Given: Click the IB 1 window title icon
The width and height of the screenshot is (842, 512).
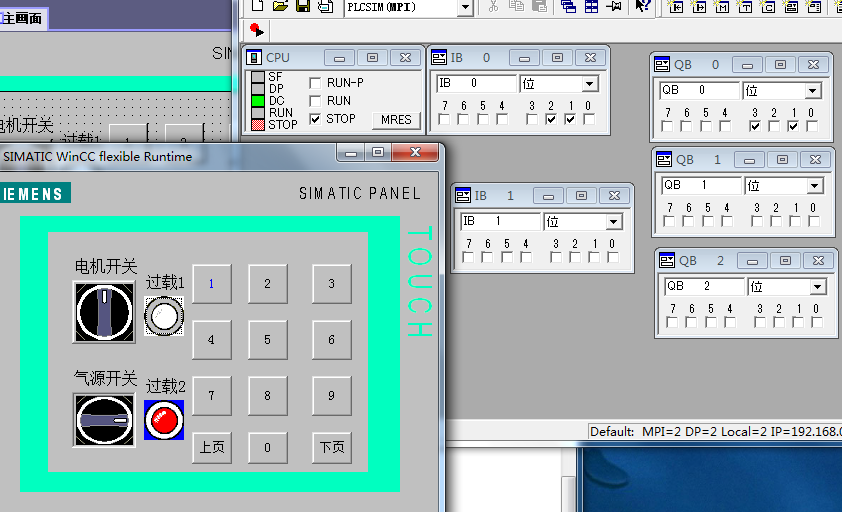Looking at the screenshot, I should [463, 196].
